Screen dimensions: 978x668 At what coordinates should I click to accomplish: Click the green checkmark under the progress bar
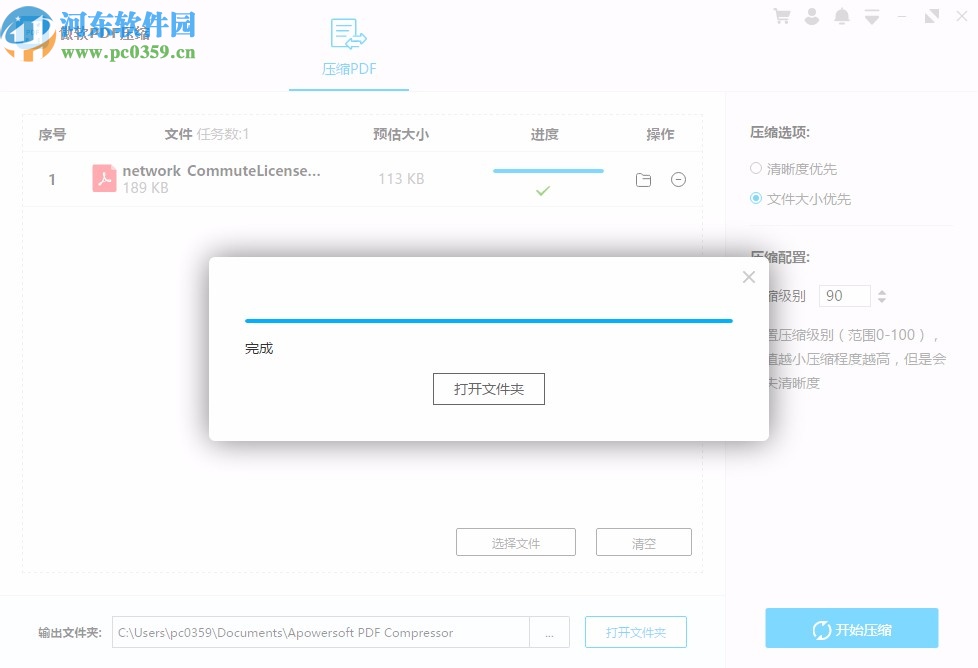[544, 190]
